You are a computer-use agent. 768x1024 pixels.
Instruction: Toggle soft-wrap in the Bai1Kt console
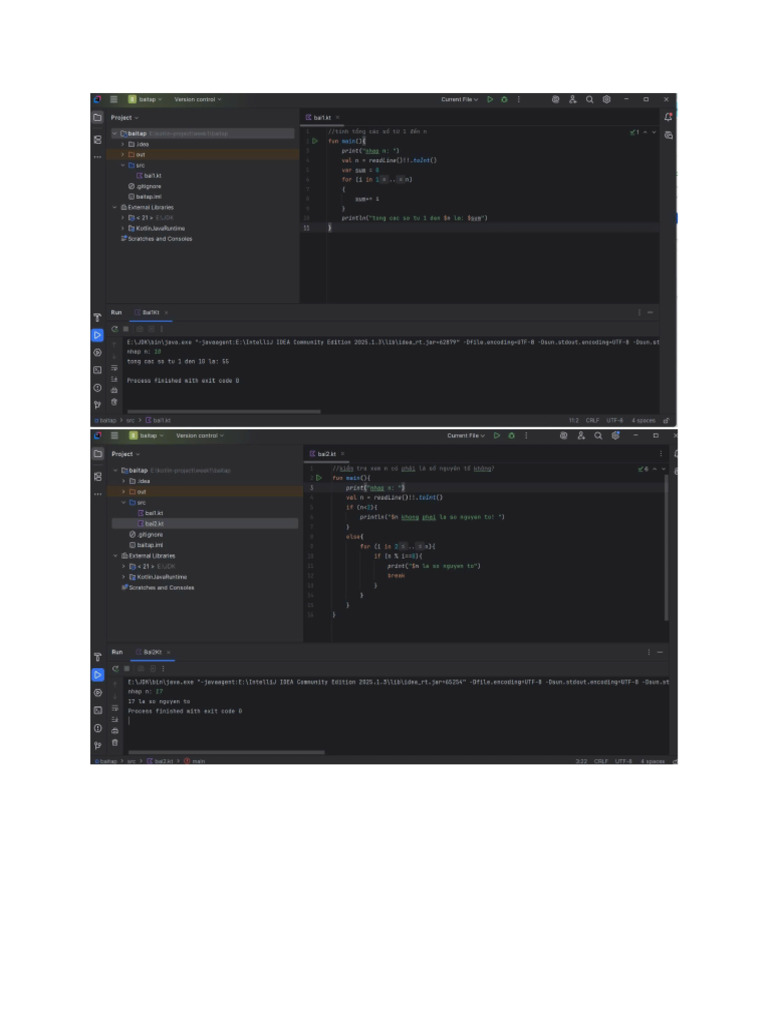114,368
